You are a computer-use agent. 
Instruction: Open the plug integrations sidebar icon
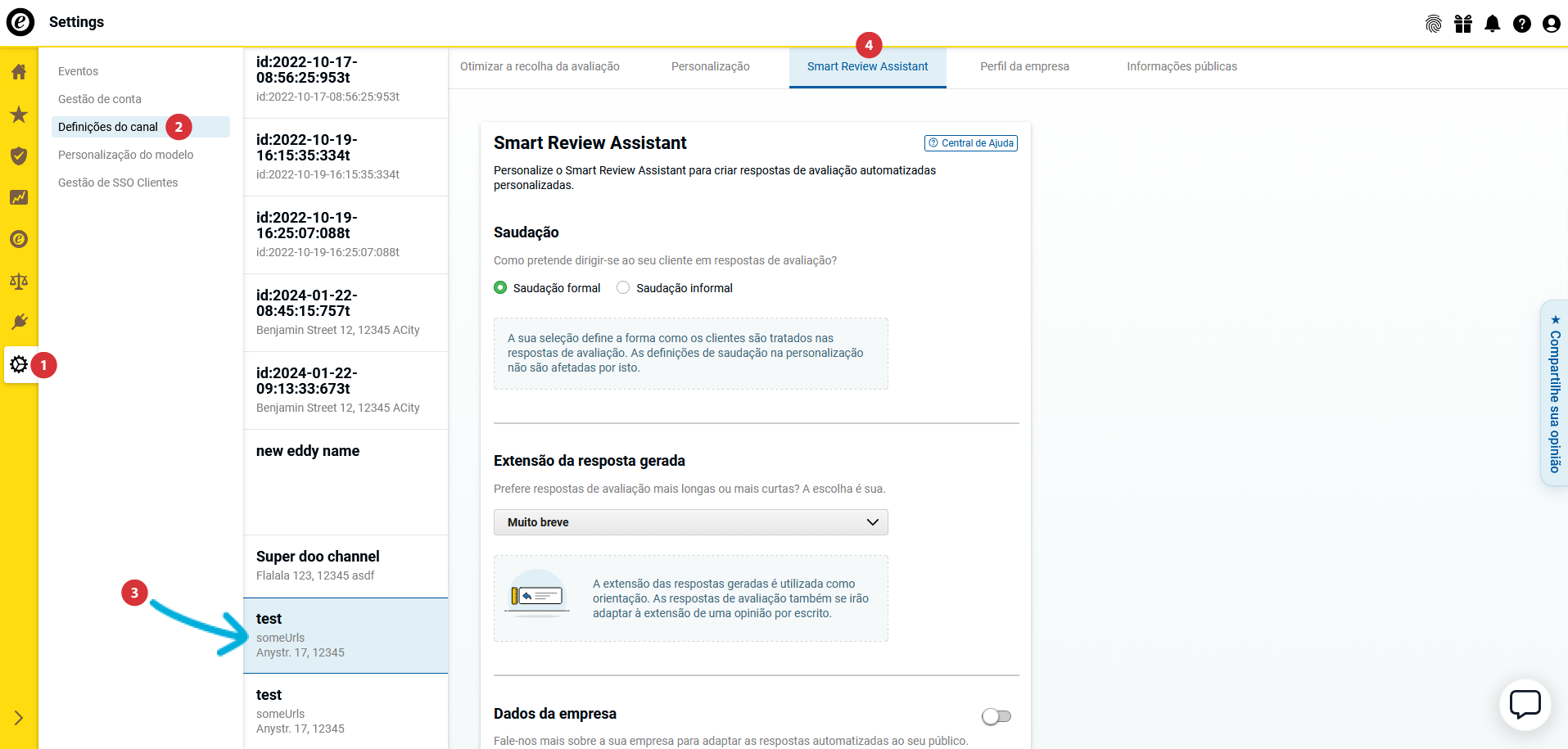19,322
